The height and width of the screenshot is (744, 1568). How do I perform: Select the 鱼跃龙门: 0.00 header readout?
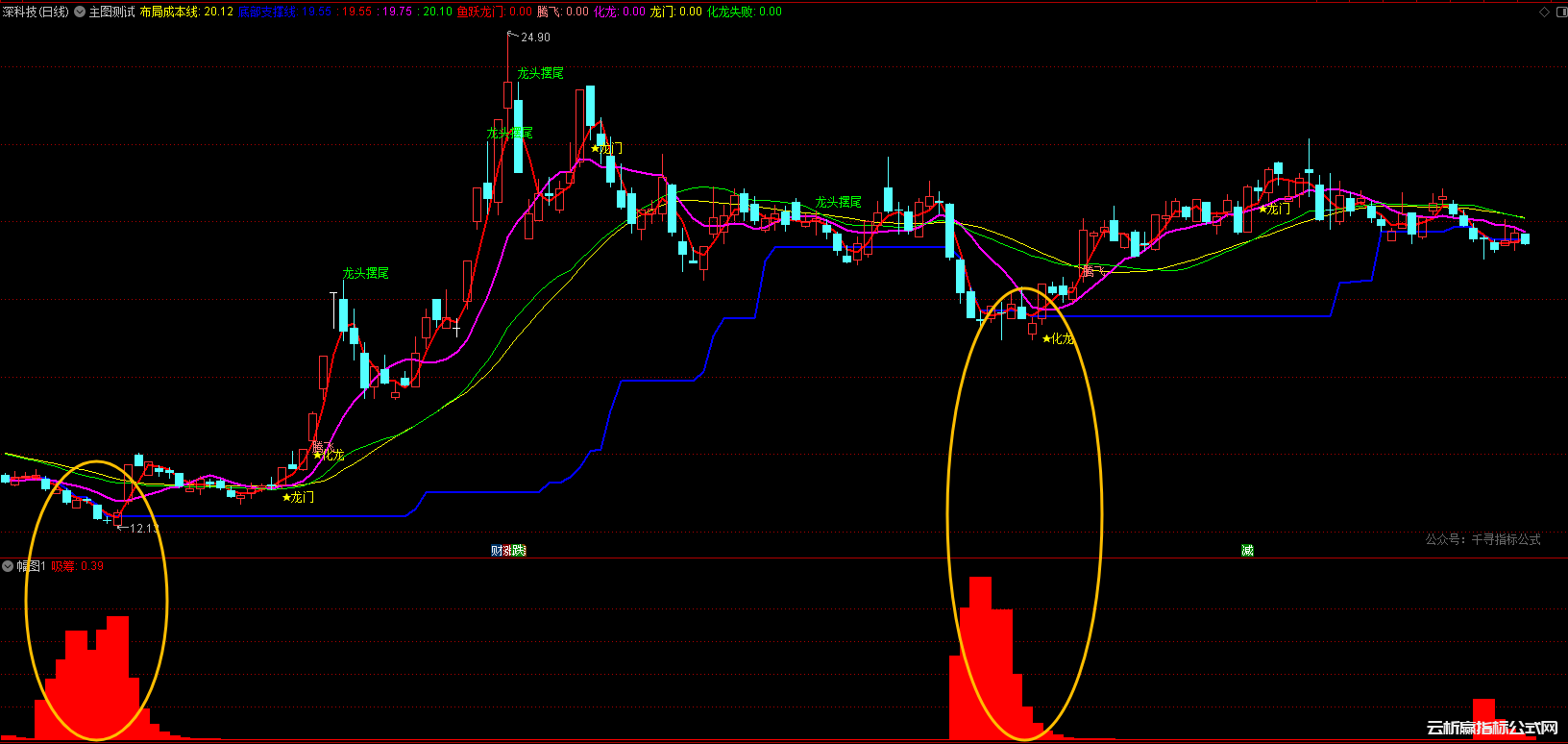[x=494, y=12]
